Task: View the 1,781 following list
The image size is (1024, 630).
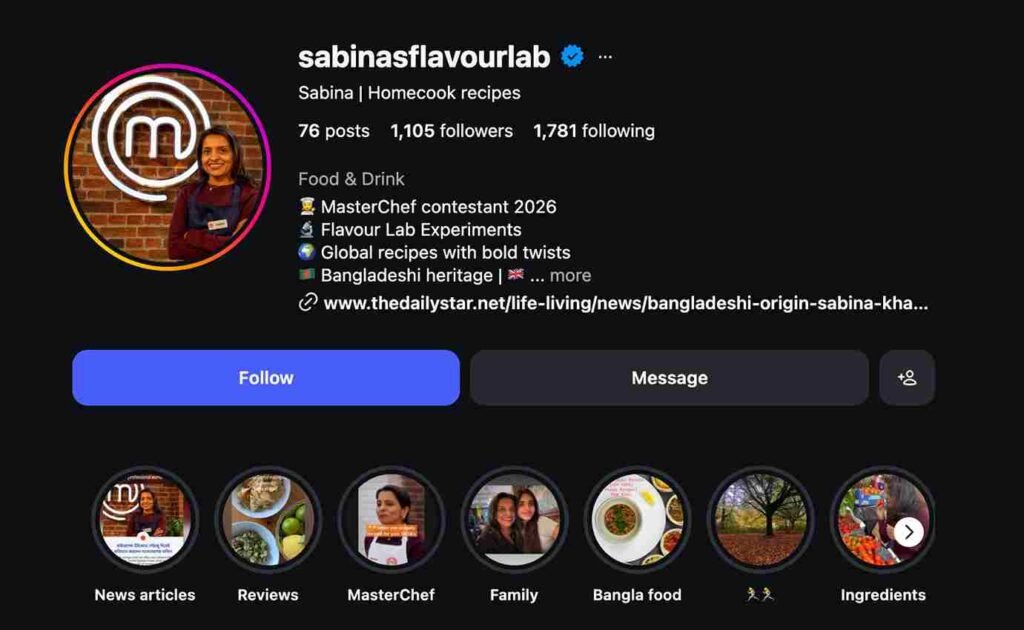Action: coord(594,131)
